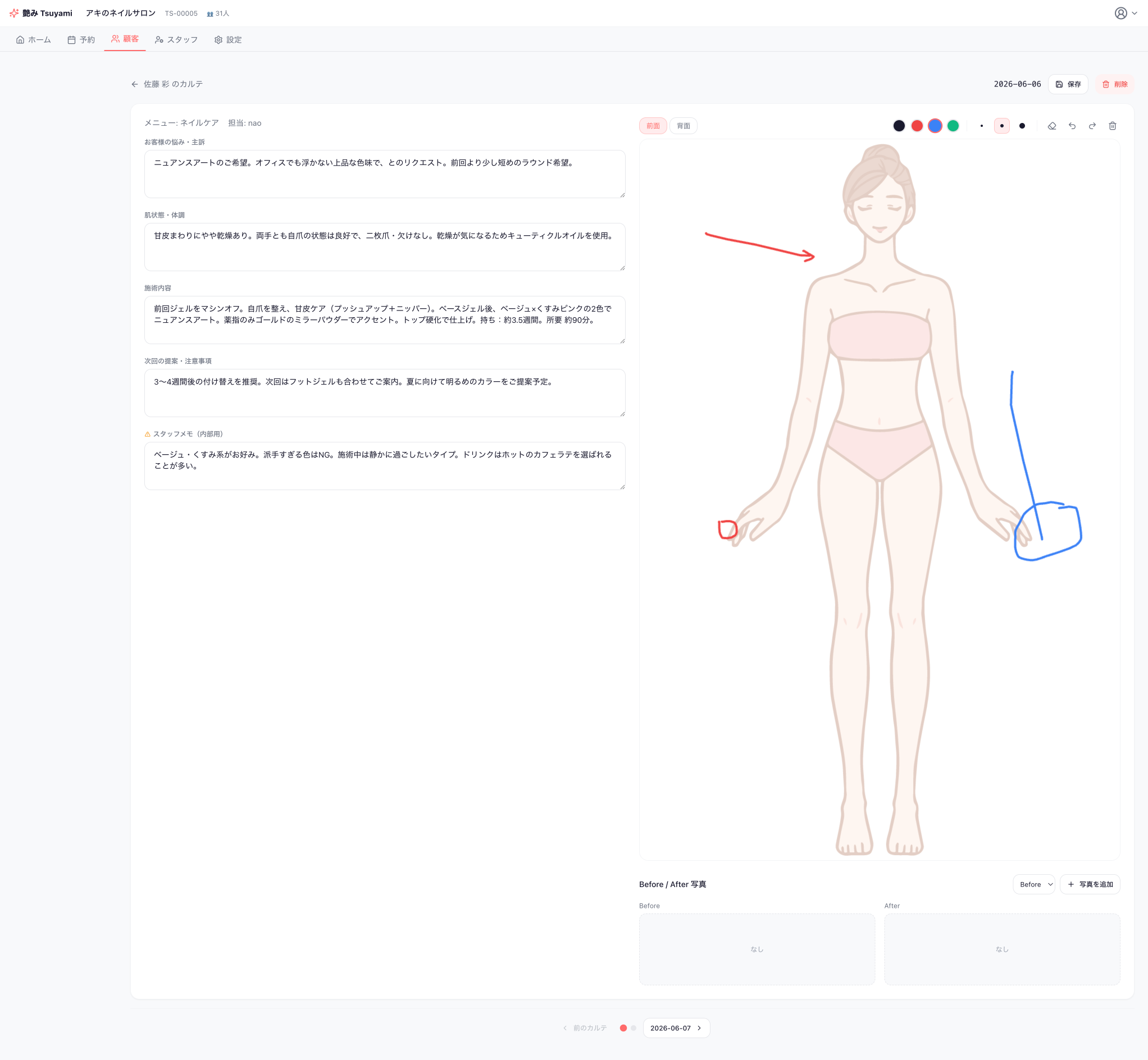Screen dimensions: 1148x1060
Task: Click アキのネイルサロン salon name
Action: 121,13
